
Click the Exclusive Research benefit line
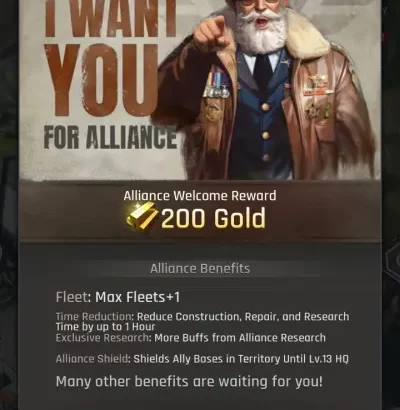[191, 338]
